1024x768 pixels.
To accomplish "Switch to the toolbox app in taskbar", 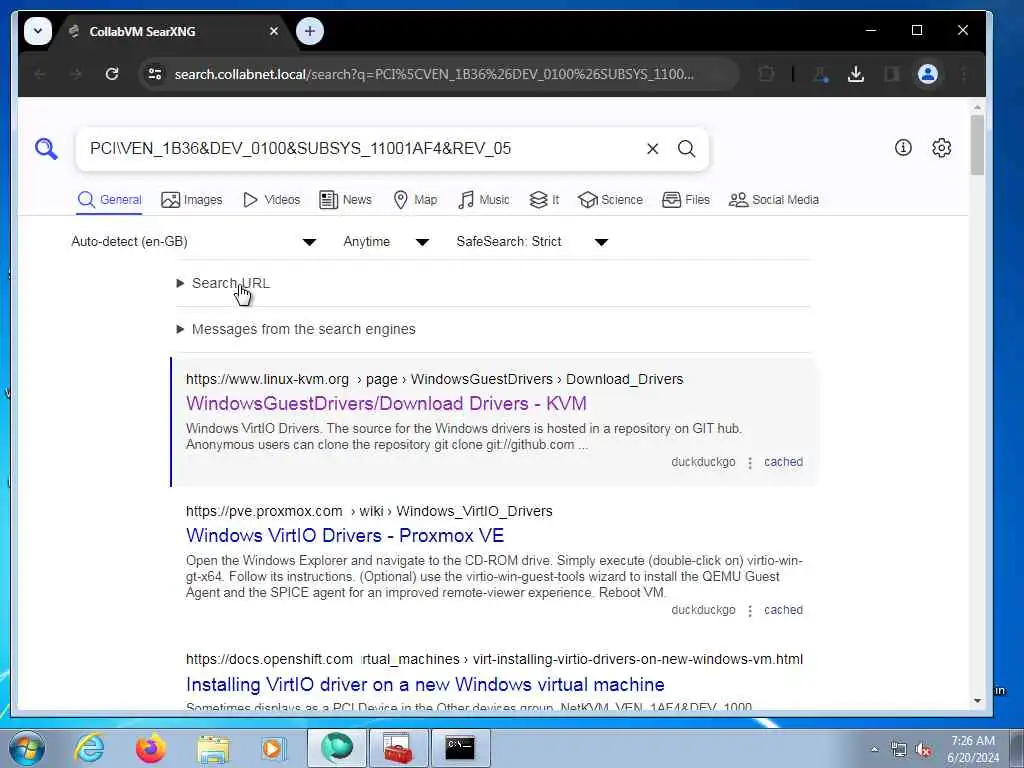I will pyautogui.click(x=398, y=748).
